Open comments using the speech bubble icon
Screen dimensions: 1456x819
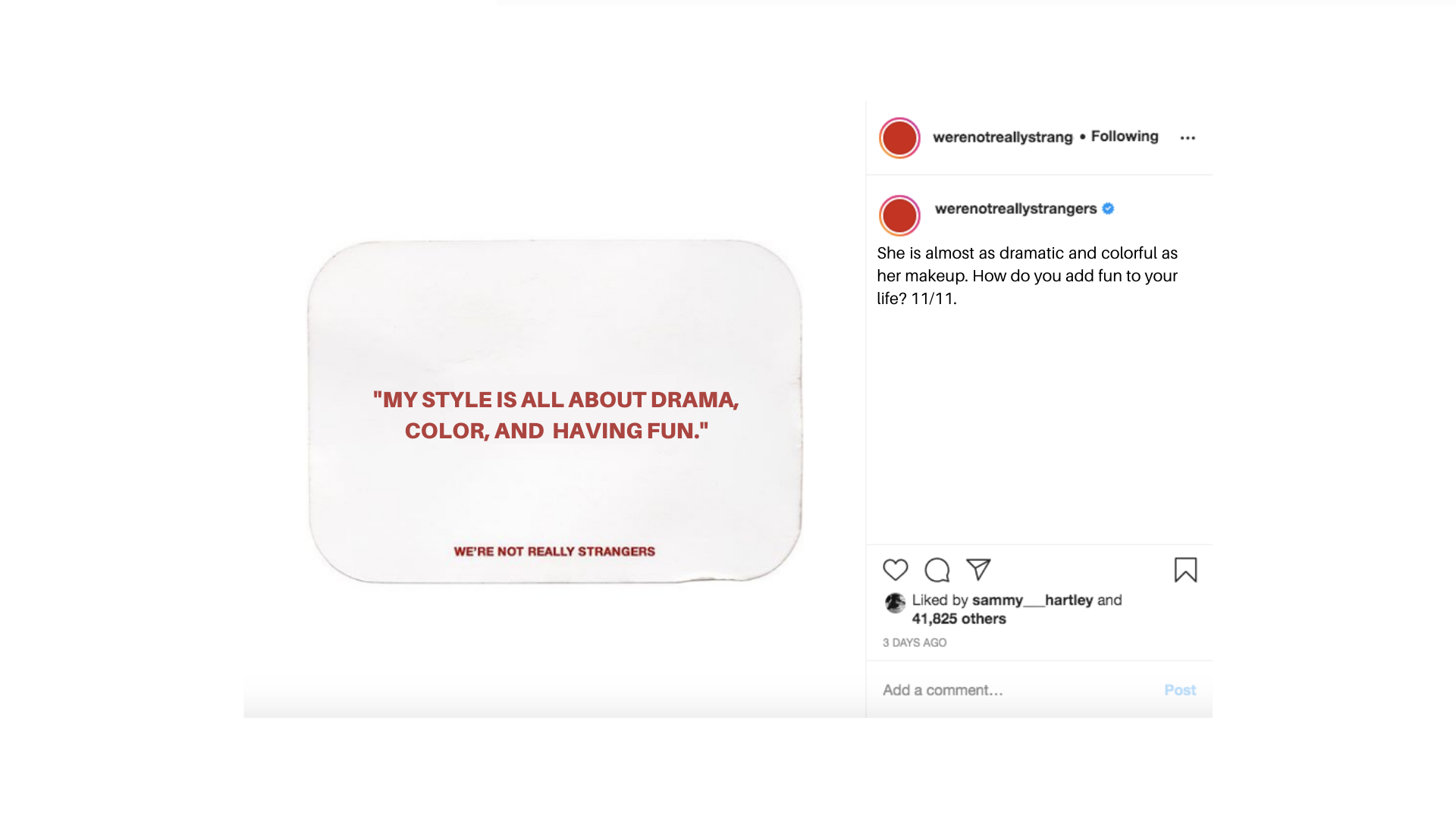(937, 570)
